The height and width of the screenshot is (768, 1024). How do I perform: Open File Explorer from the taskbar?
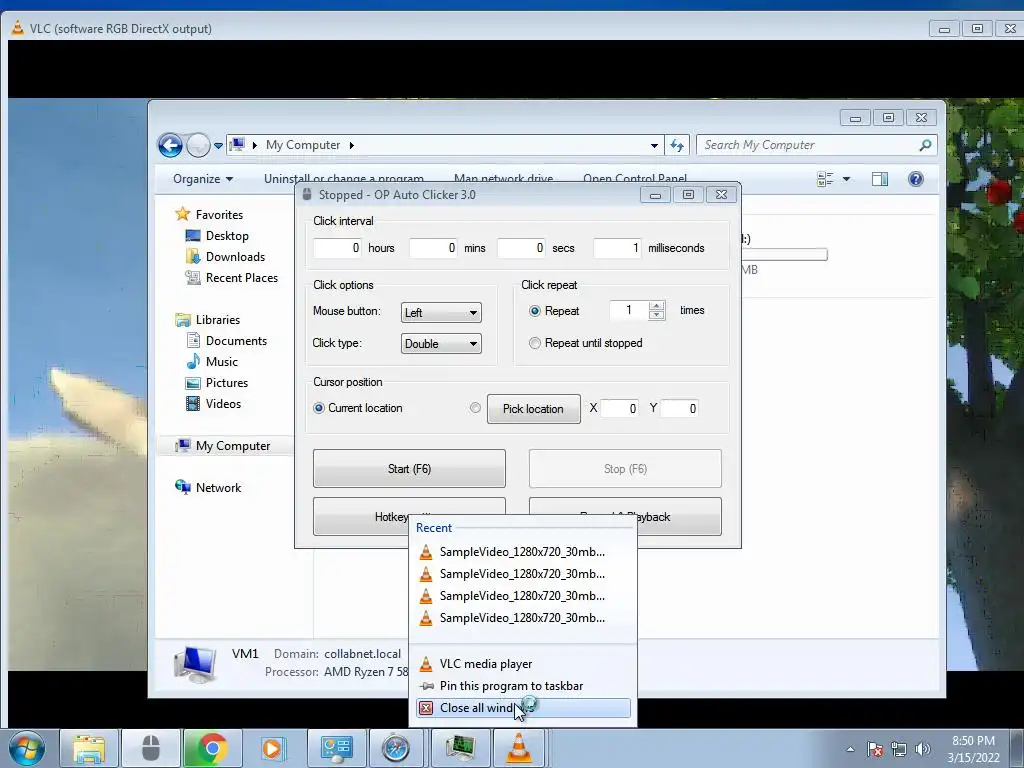[x=89, y=748]
